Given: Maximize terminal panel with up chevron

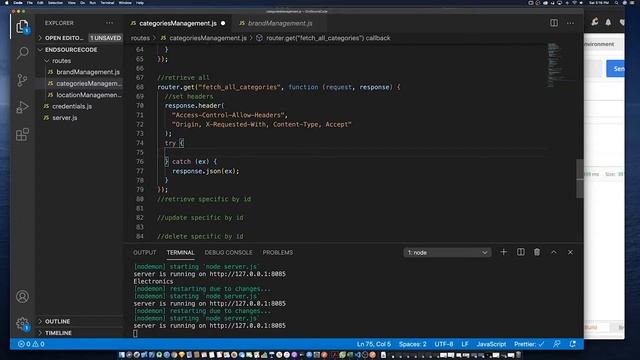Looking at the screenshot, I should pos(553,252).
